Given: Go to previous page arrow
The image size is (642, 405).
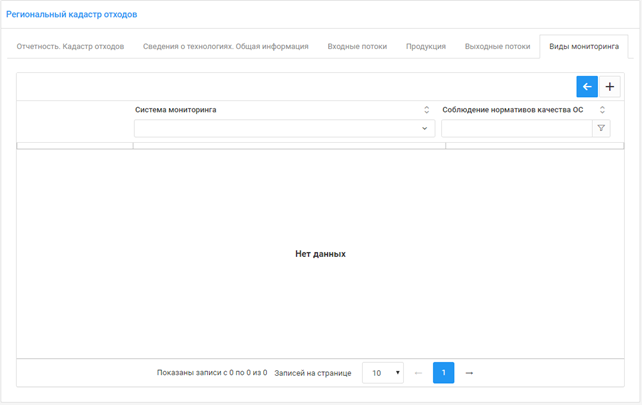Looking at the screenshot, I should [x=418, y=373].
